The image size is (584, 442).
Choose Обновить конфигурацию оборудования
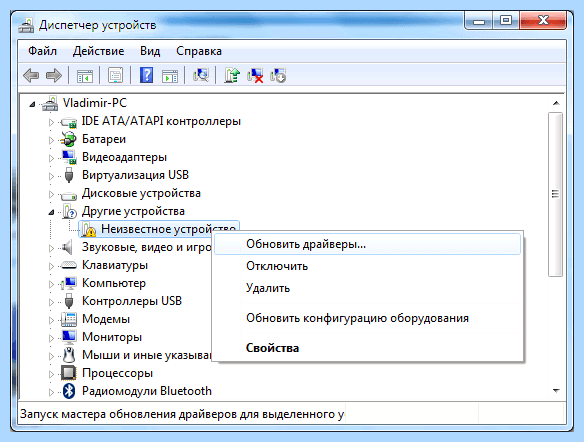pyautogui.click(x=367, y=318)
